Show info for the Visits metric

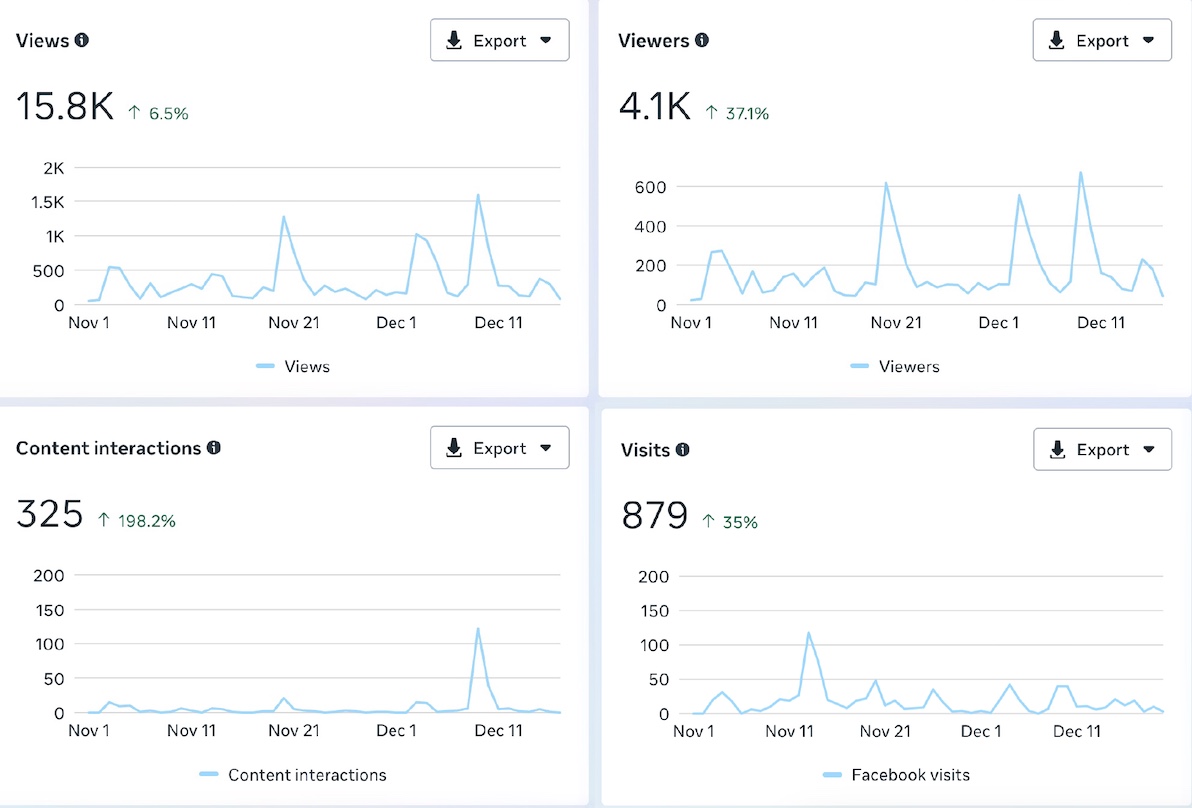pyautogui.click(x=683, y=450)
